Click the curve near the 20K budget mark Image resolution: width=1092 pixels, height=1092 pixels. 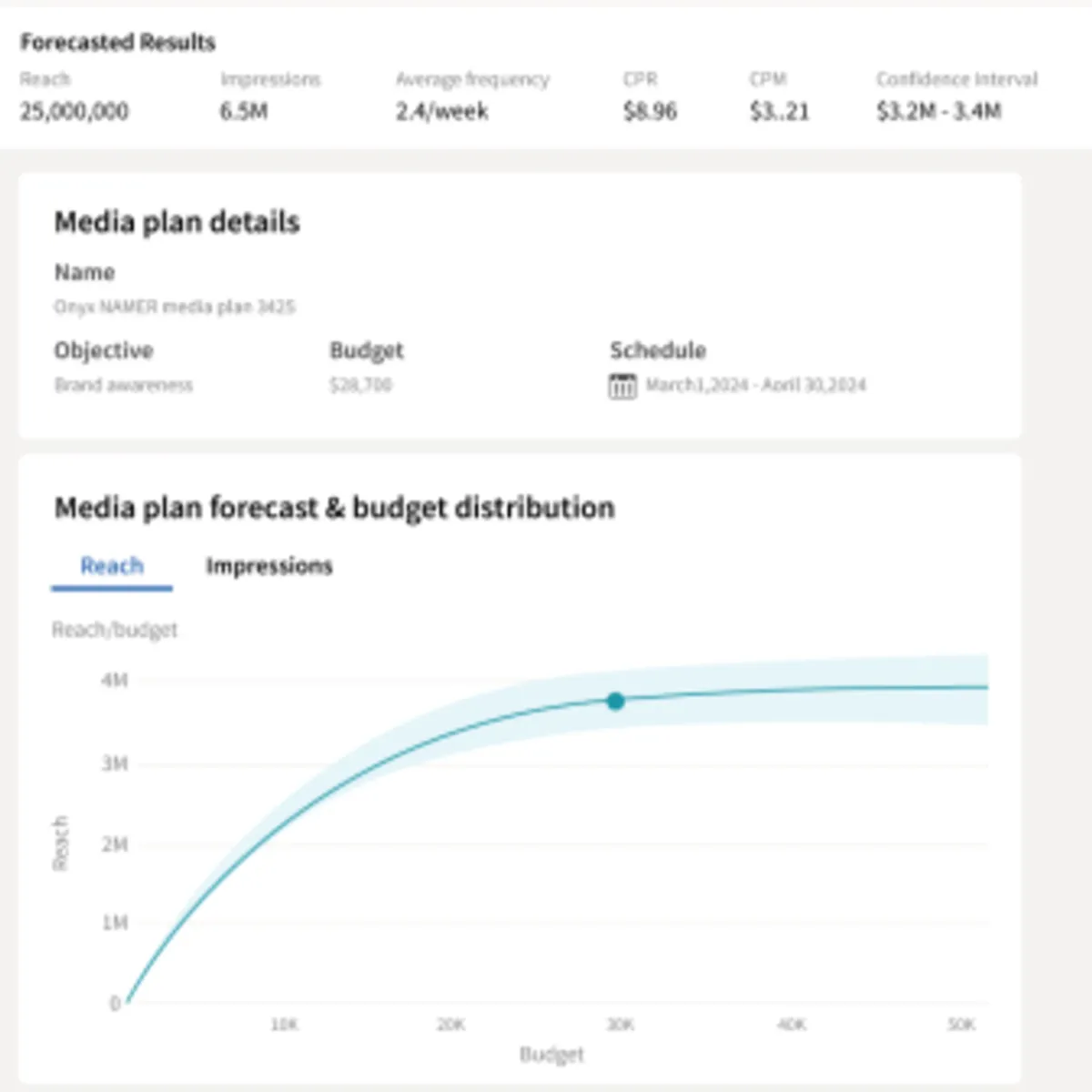pyautogui.click(x=450, y=733)
